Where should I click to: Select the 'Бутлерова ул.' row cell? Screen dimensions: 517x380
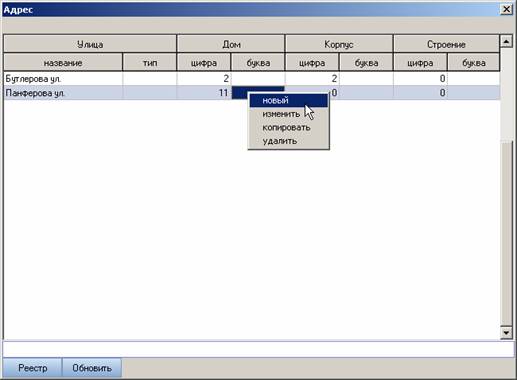click(x=63, y=79)
